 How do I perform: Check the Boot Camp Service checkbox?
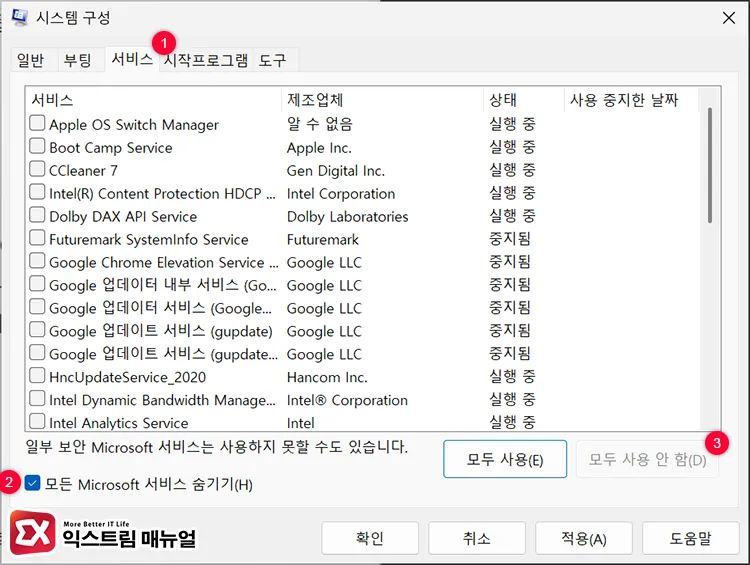[37, 146]
